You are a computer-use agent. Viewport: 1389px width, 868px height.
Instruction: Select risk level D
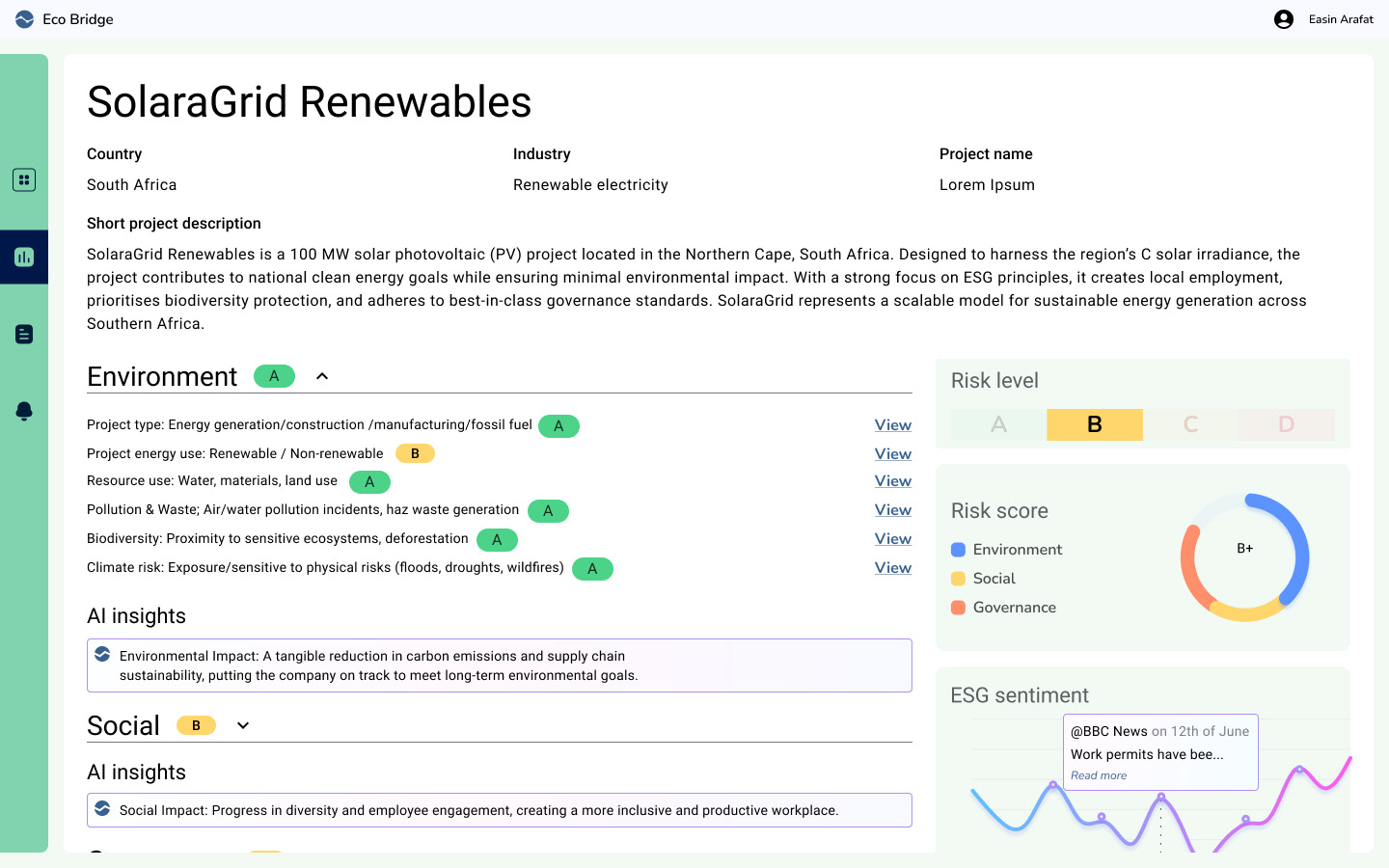(1286, 424)
